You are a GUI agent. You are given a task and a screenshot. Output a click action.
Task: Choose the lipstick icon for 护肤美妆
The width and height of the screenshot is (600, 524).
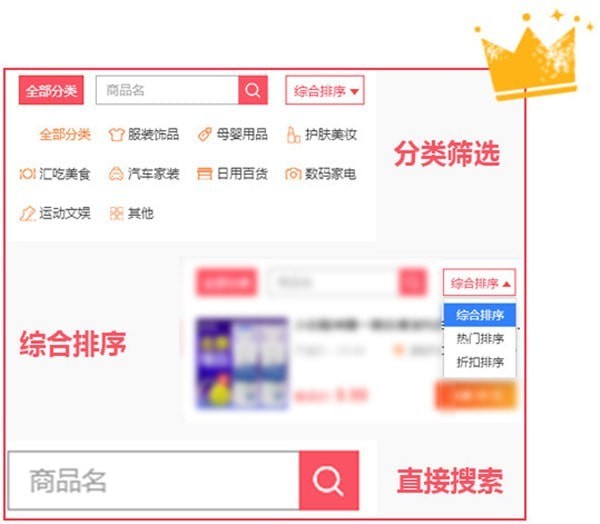pos(293,135)
